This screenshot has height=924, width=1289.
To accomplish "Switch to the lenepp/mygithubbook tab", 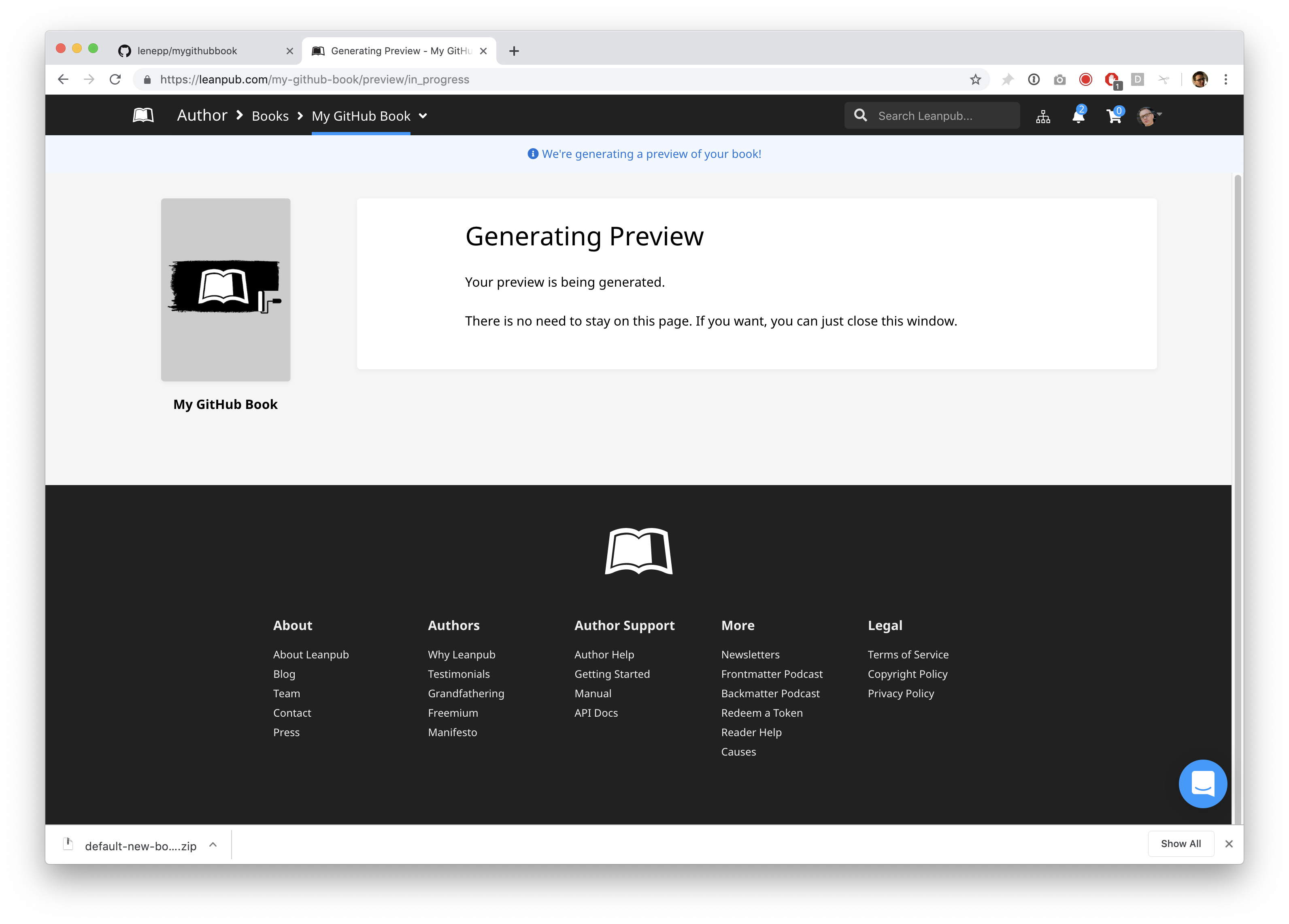I will (187, 51).
